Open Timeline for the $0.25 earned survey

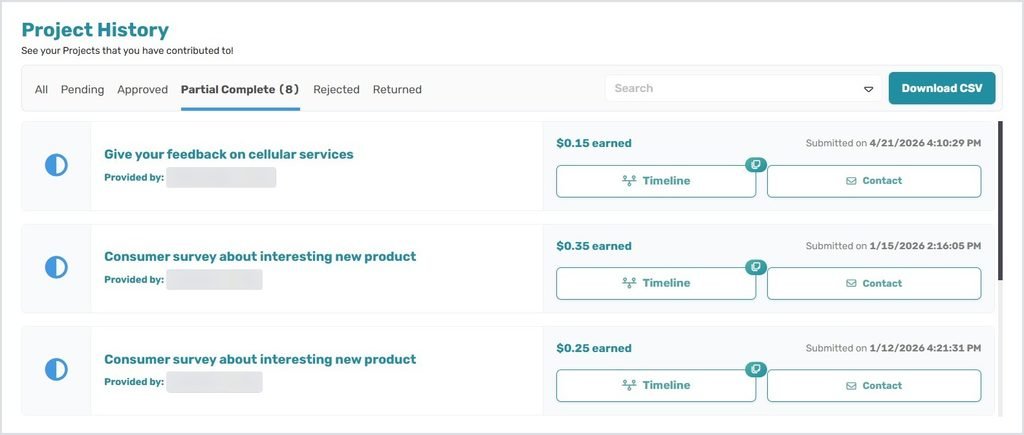656,385
